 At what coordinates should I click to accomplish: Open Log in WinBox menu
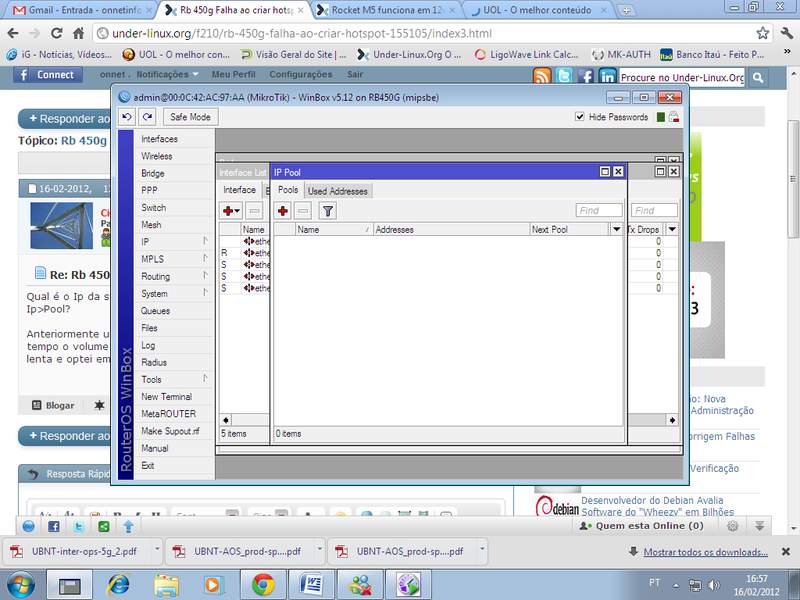point(174,345)
